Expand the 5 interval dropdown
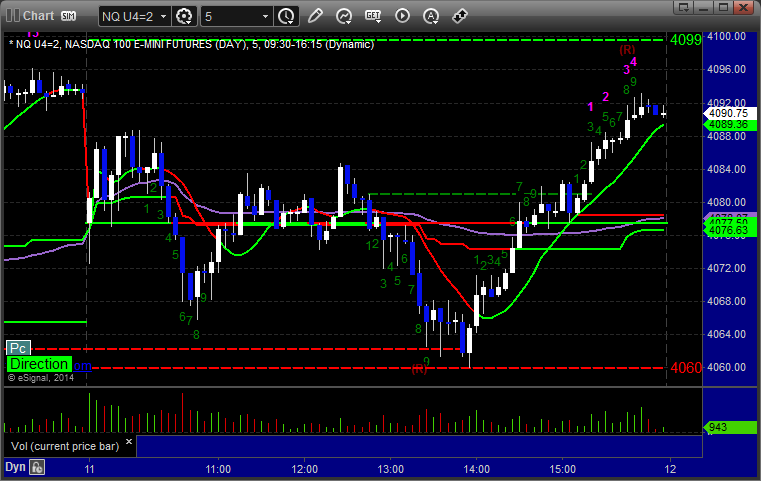 265,17
